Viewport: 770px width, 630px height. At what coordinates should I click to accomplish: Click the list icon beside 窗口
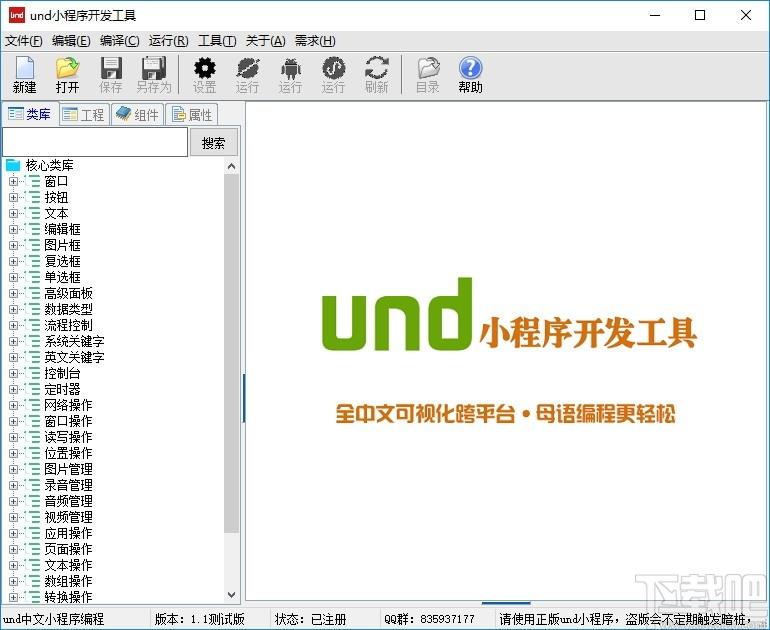(x=33, y=181)
